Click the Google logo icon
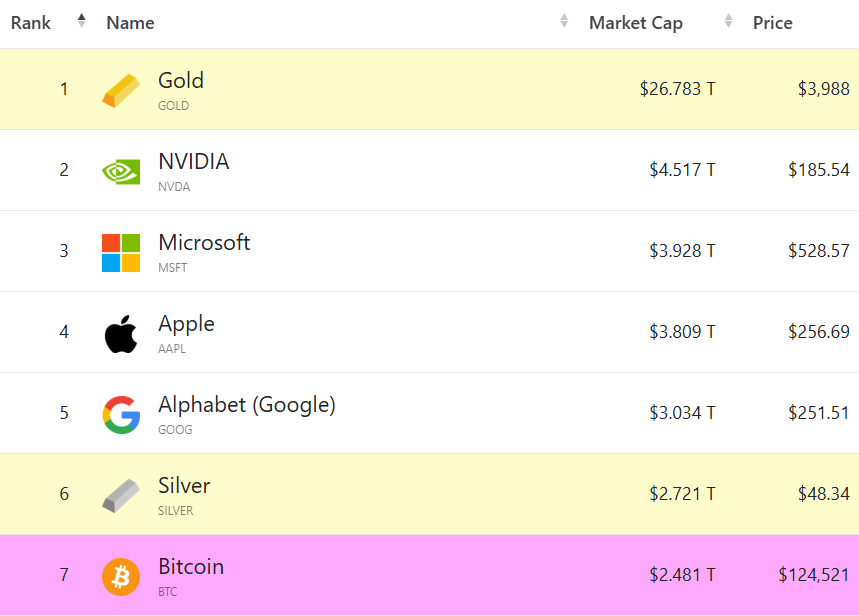Screen dimensions: 859x616 coord(121,414)
